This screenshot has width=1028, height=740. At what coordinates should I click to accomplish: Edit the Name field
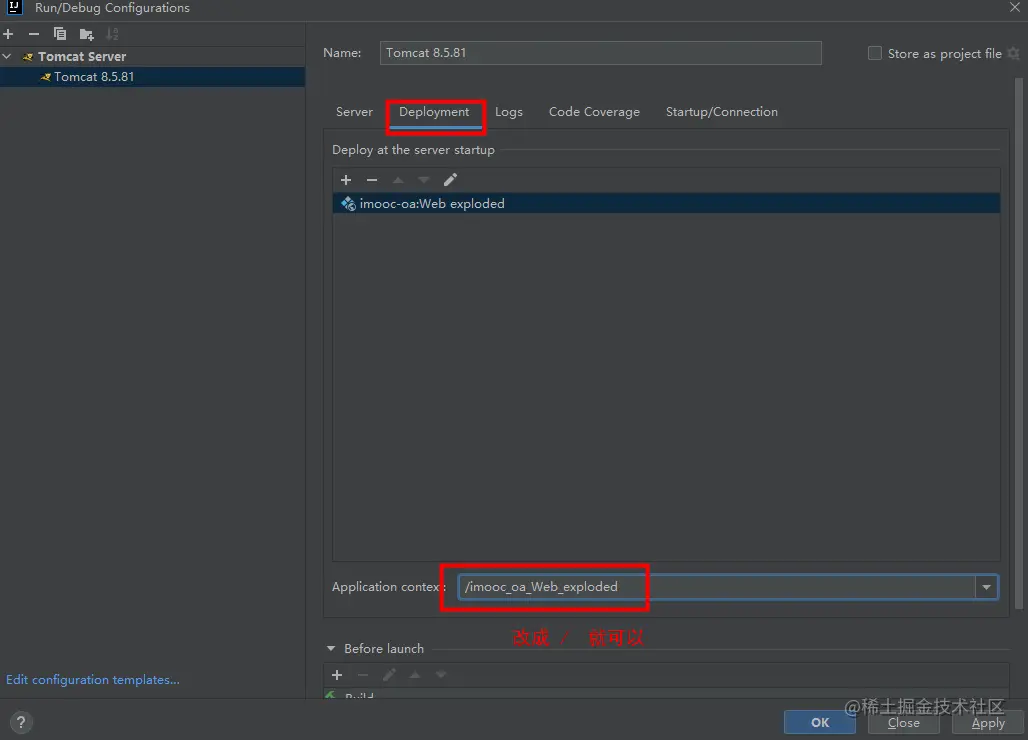(600, 53)
